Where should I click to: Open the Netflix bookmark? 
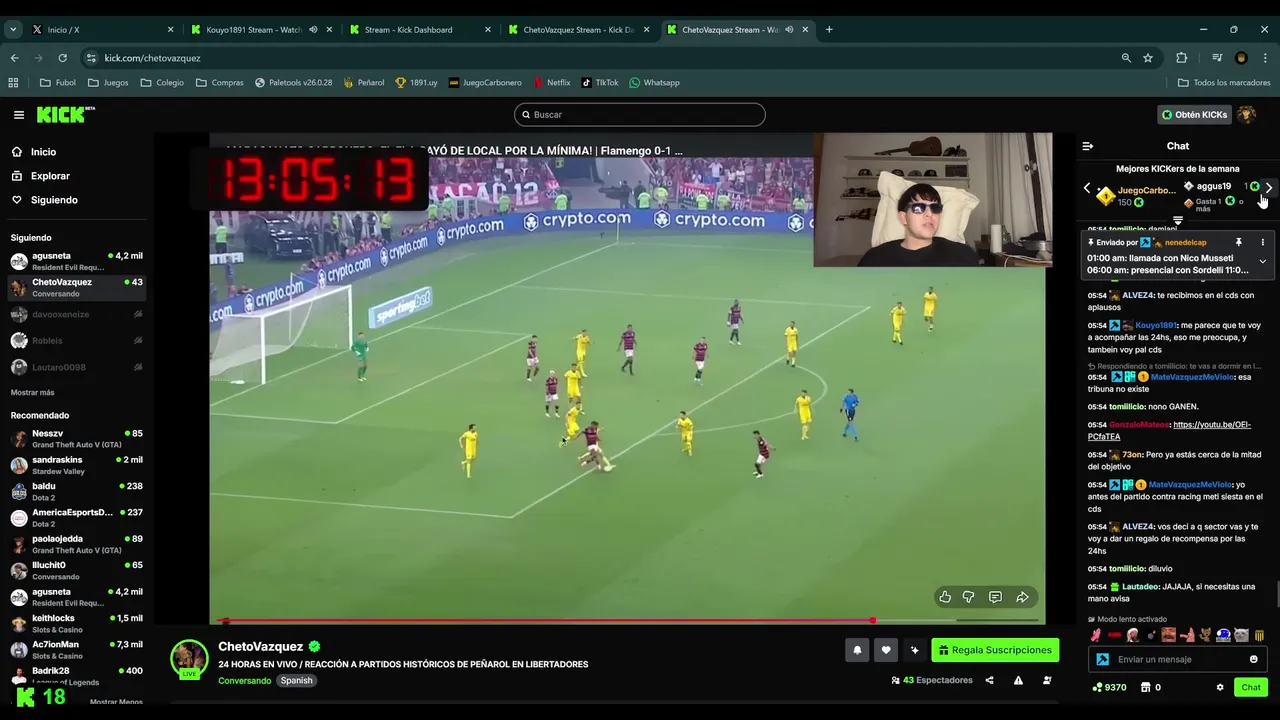(x=551, y=82)
